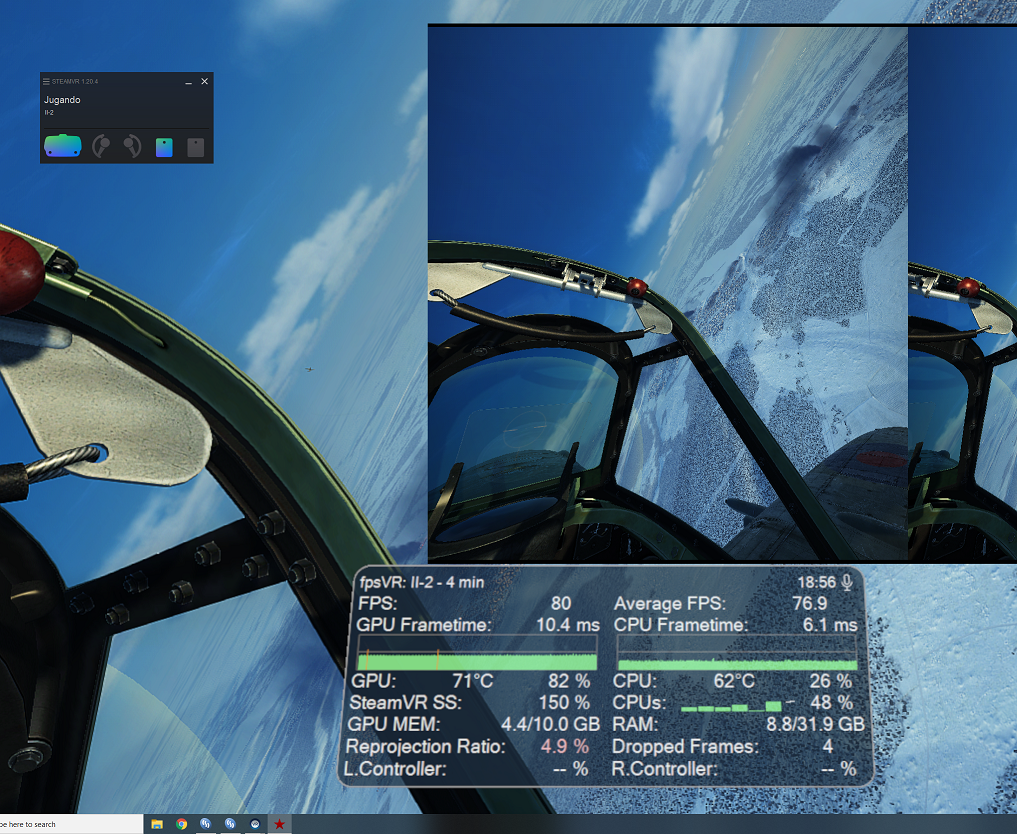Click the right controller icon in SteamVR
Viewport: 1017px width, 834px height.
pyautogui.click(x=132, y=147)
